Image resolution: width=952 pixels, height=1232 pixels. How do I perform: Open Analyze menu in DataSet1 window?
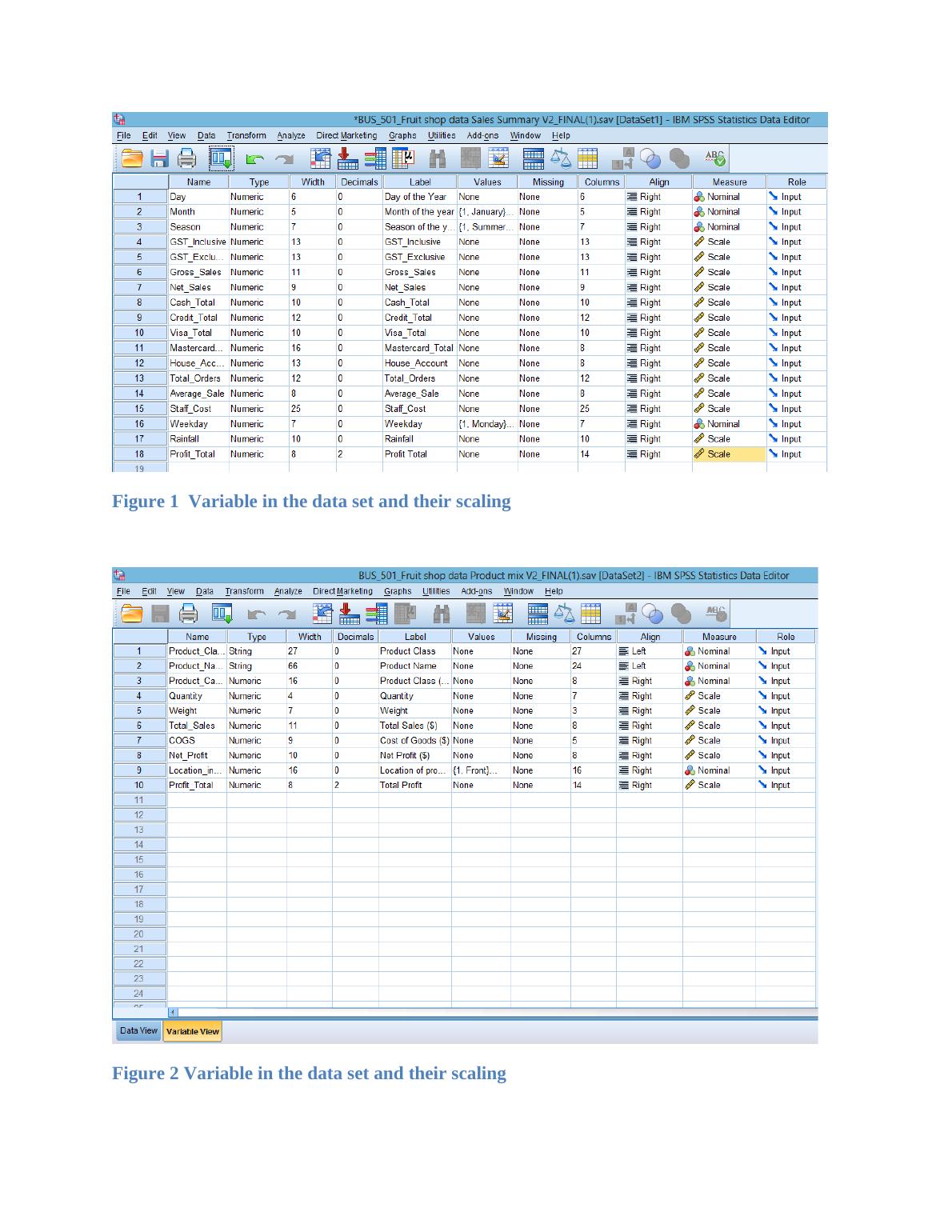pyautogui.click(x=291, y=136)
